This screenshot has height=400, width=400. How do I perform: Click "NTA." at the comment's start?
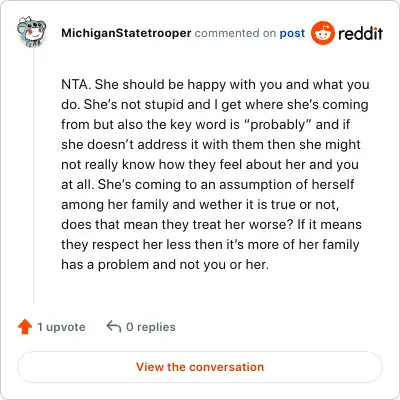pyautogui.click(x=76, y=84)
